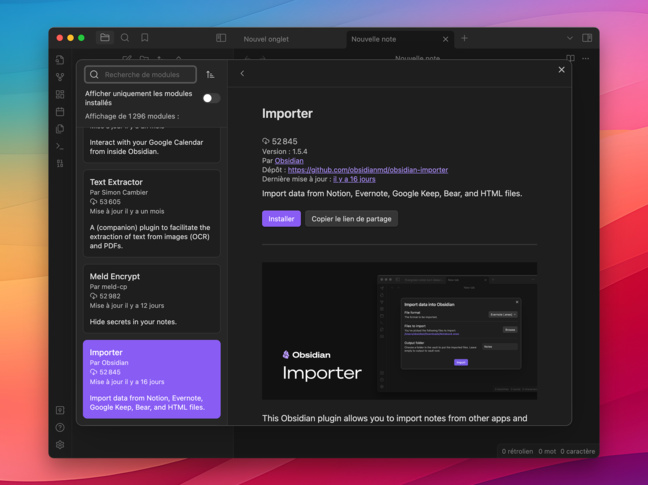The width and height of the screenshot is (648, 485).
Task: Open the file explorer folder icon
Action: point(105,38)
